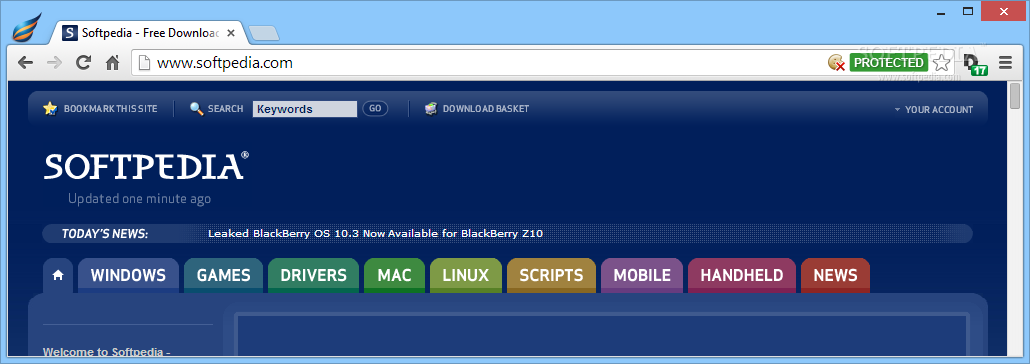Viewport: 1030px width, 364px height.
Task: Click the browser back arrow
Action: point(25,63)
